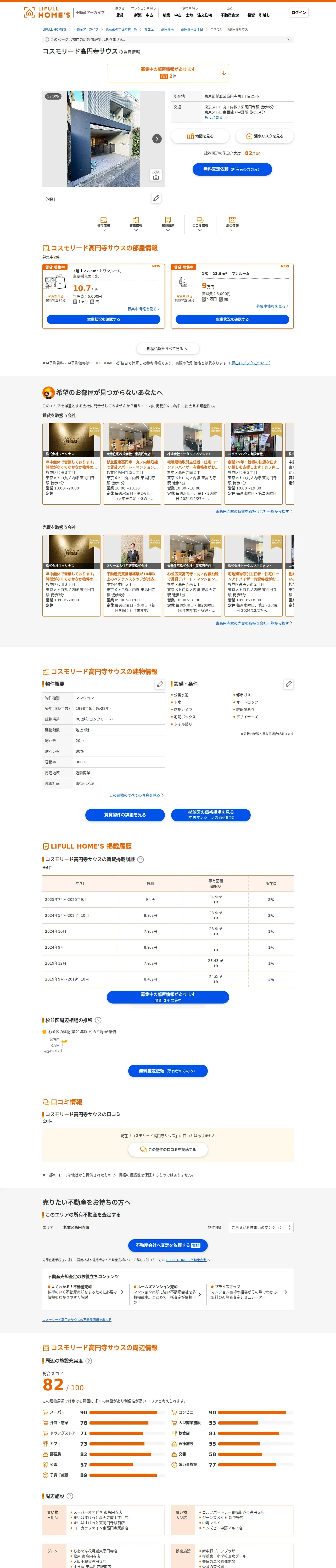Click the LIFULL HOME'S logo

[x=47, y=13]
